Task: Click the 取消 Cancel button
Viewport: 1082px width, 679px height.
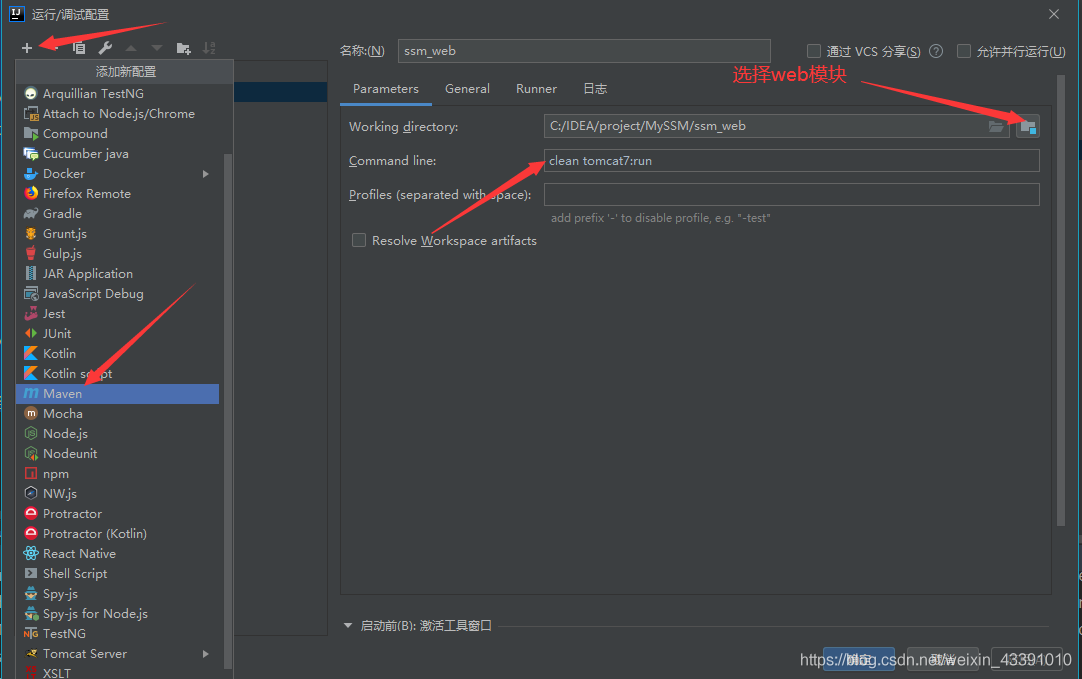Action: coord(943,659)
